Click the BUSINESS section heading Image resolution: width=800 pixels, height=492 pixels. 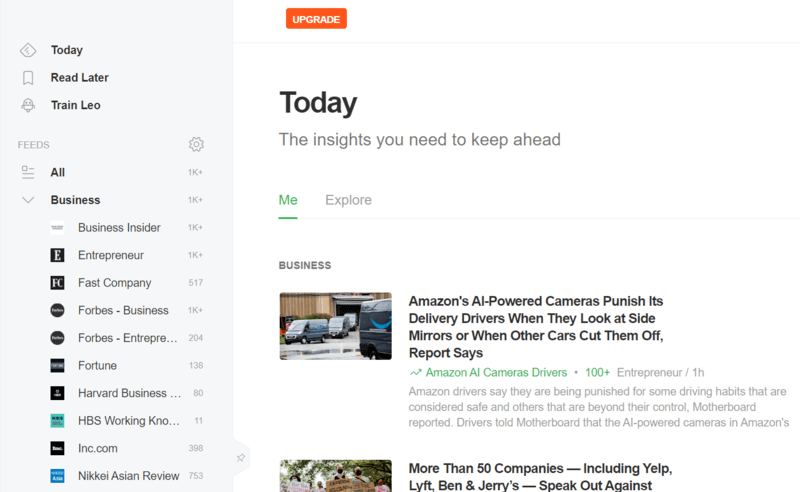click(x=305, y=265)
